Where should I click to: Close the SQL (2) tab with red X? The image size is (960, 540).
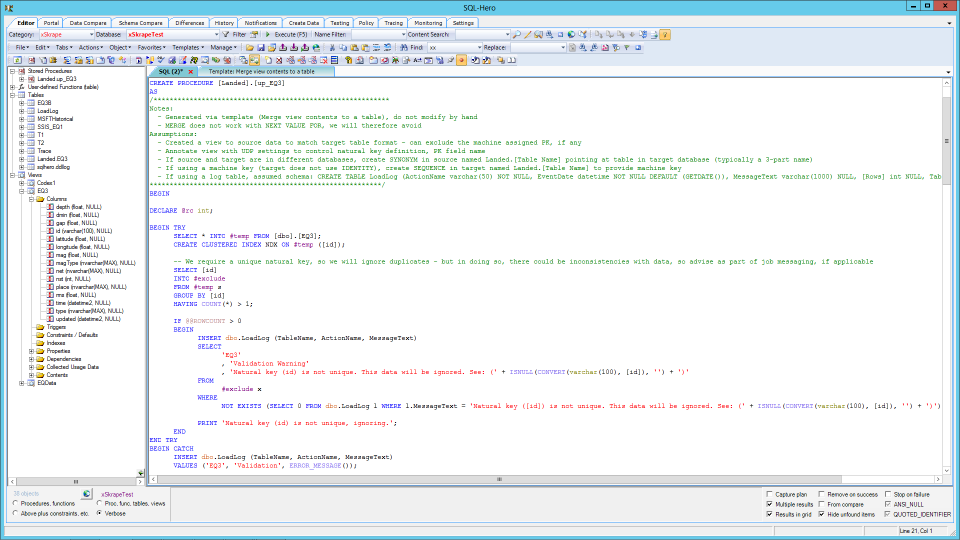[190, 72]
